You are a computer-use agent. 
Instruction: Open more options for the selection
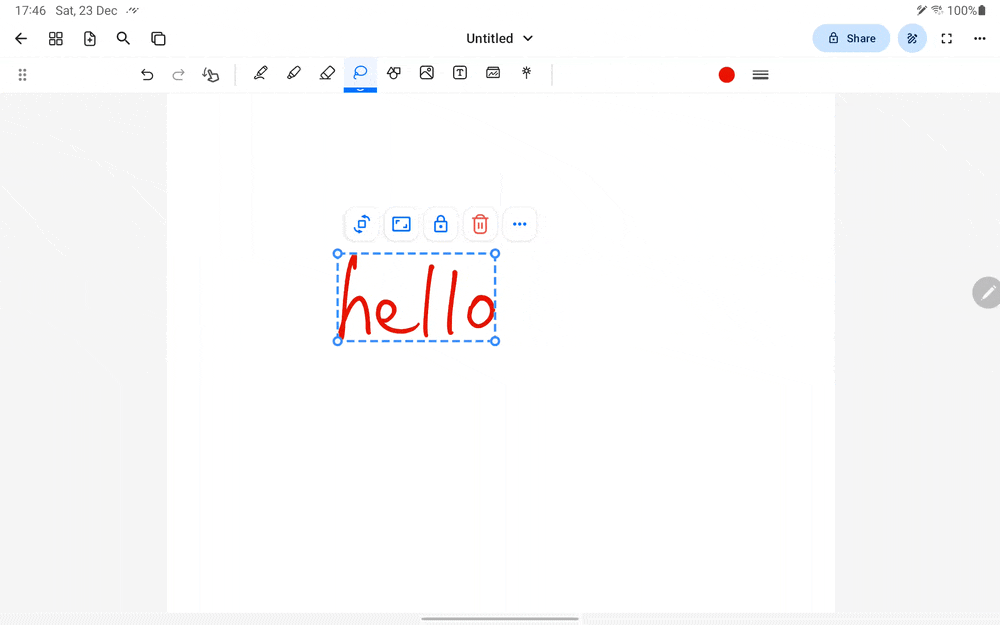click(520, 224)
